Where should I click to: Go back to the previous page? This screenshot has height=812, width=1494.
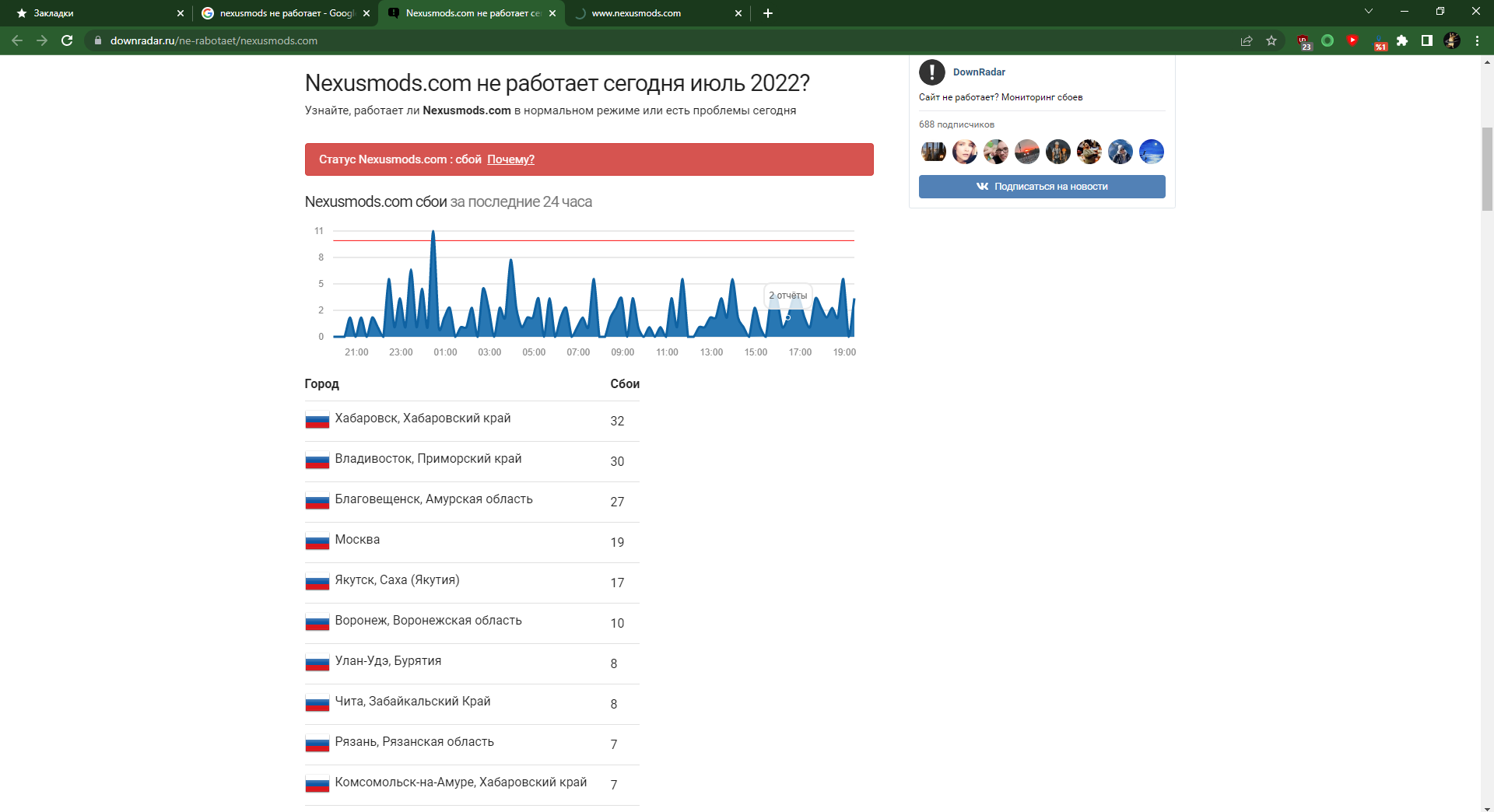point(17,40)
